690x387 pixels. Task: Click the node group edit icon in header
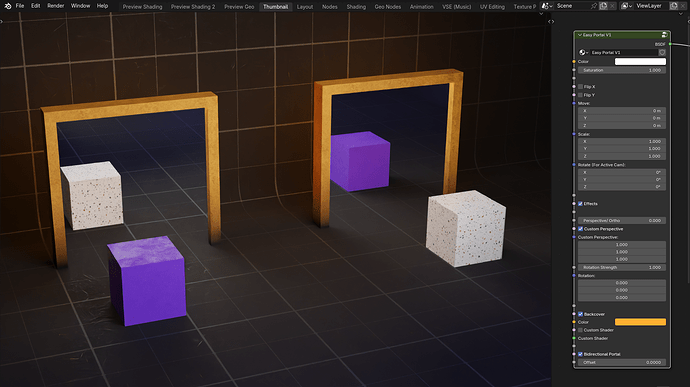tap(664, 35)
